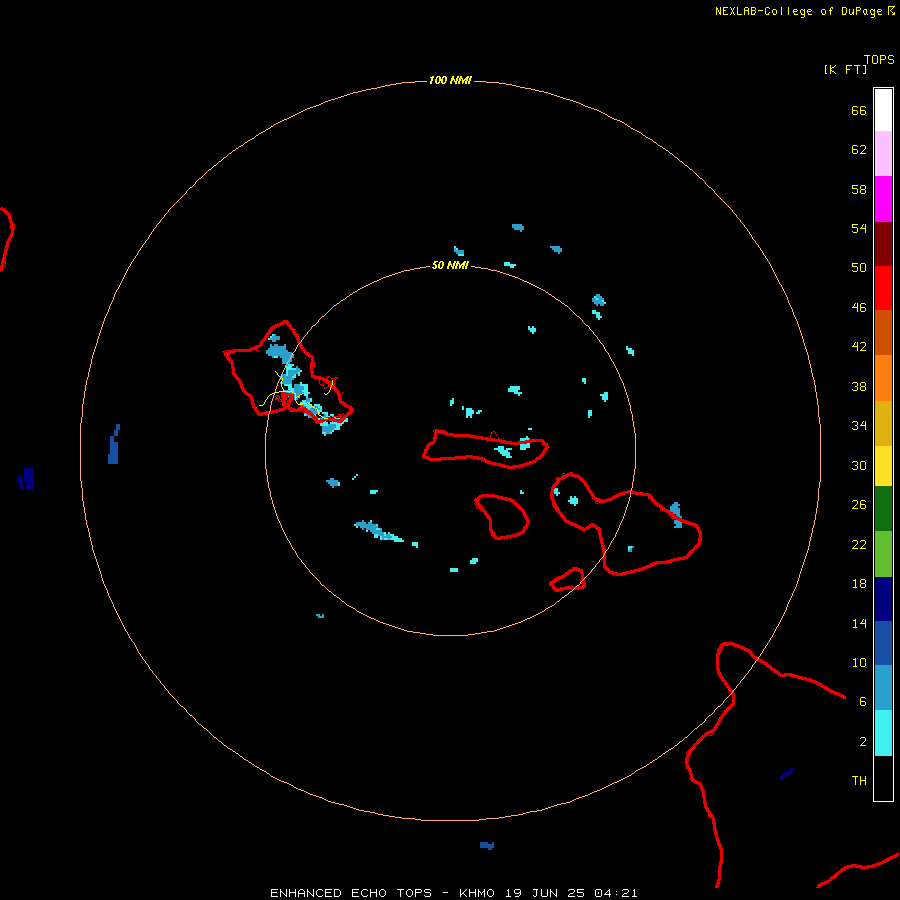Click the dark orange 42 kft legend block
900x900 pixels.
[883, 332]
